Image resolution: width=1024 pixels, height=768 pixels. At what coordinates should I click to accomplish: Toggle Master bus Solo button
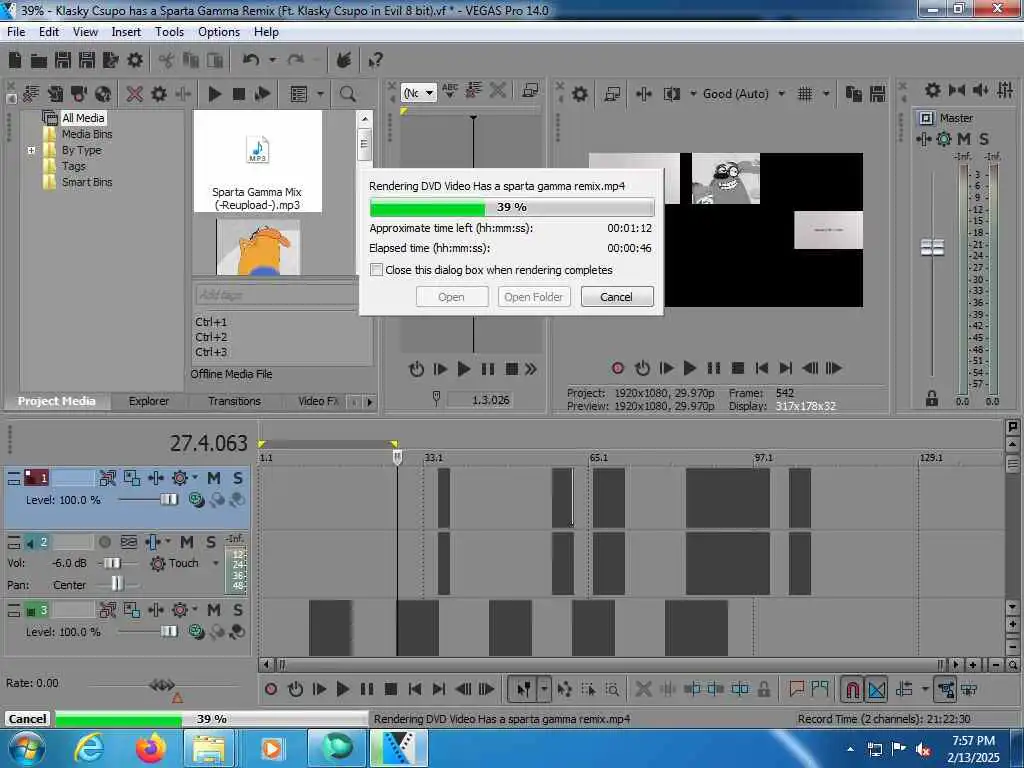(984, 138)
